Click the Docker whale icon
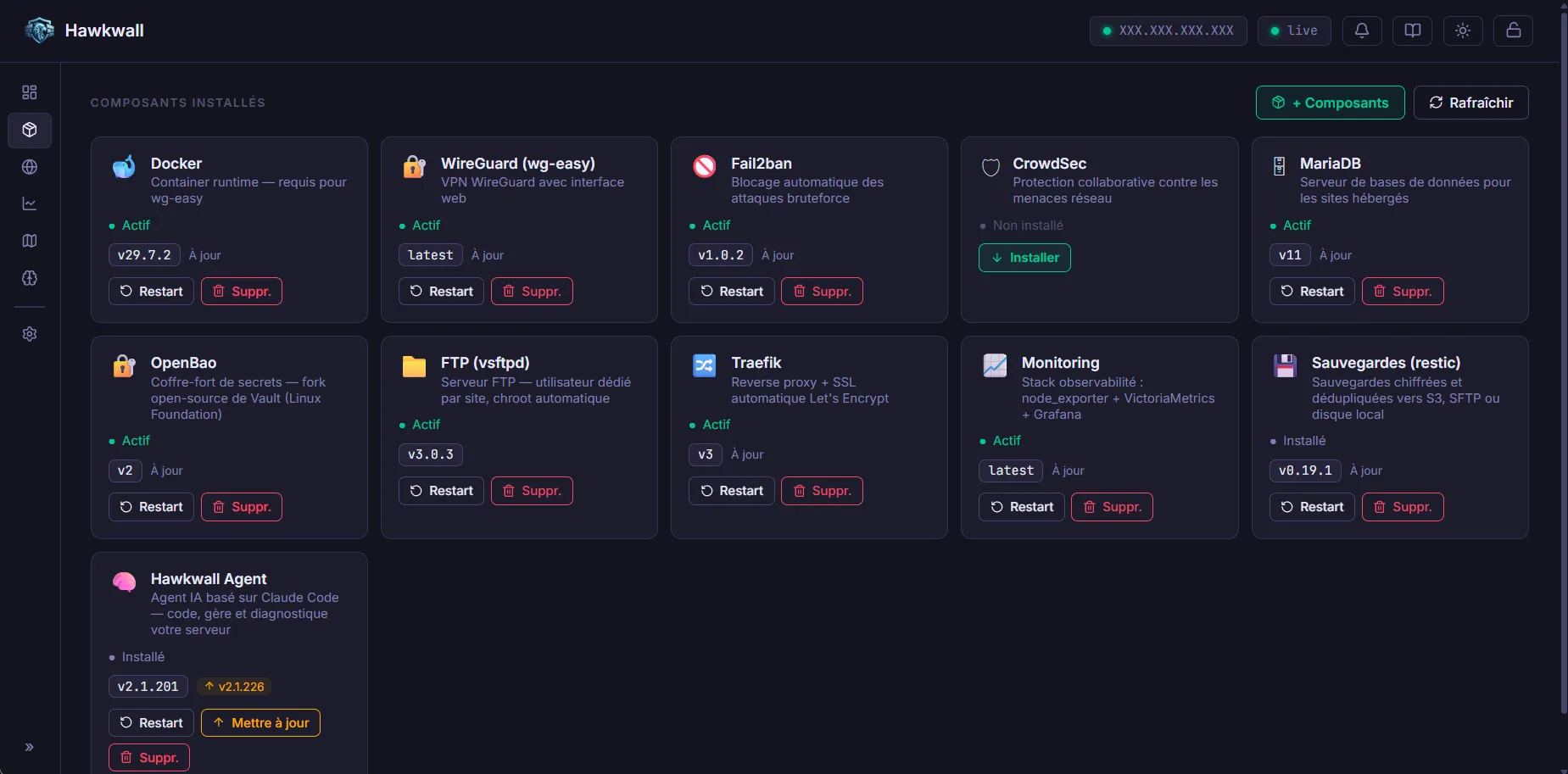Screen dimensions: 1568x774 click(x=124, y=166)
